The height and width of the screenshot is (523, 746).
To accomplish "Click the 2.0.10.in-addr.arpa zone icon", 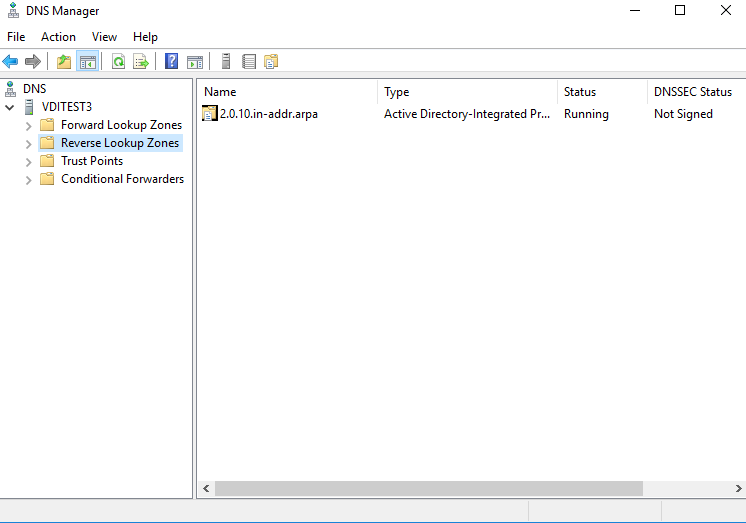I will (x=210, y=114).
